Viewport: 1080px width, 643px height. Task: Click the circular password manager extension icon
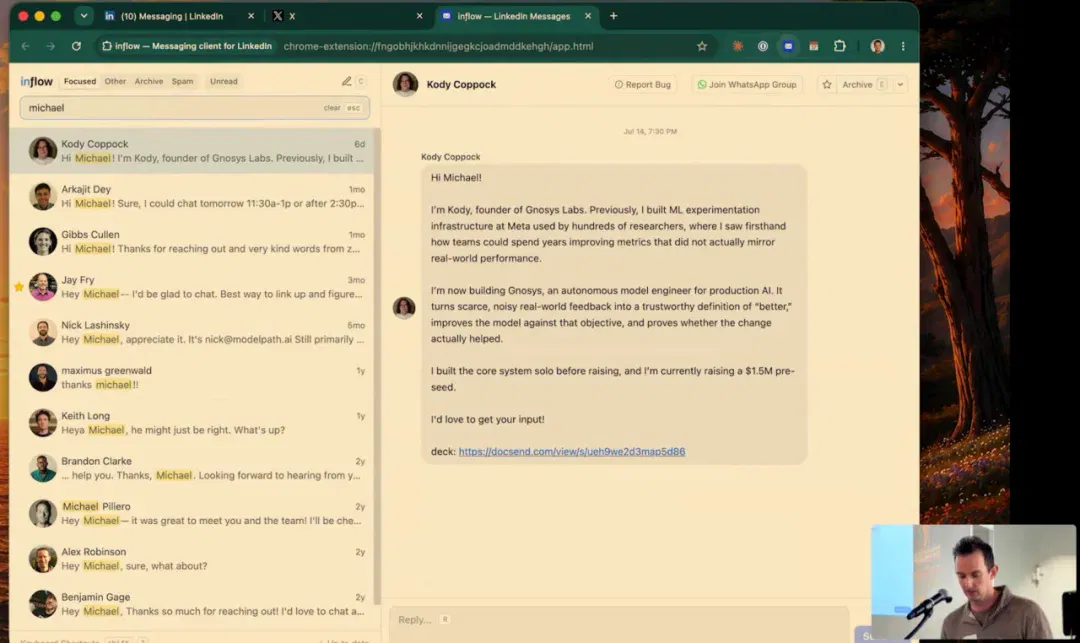coord(762,46)
